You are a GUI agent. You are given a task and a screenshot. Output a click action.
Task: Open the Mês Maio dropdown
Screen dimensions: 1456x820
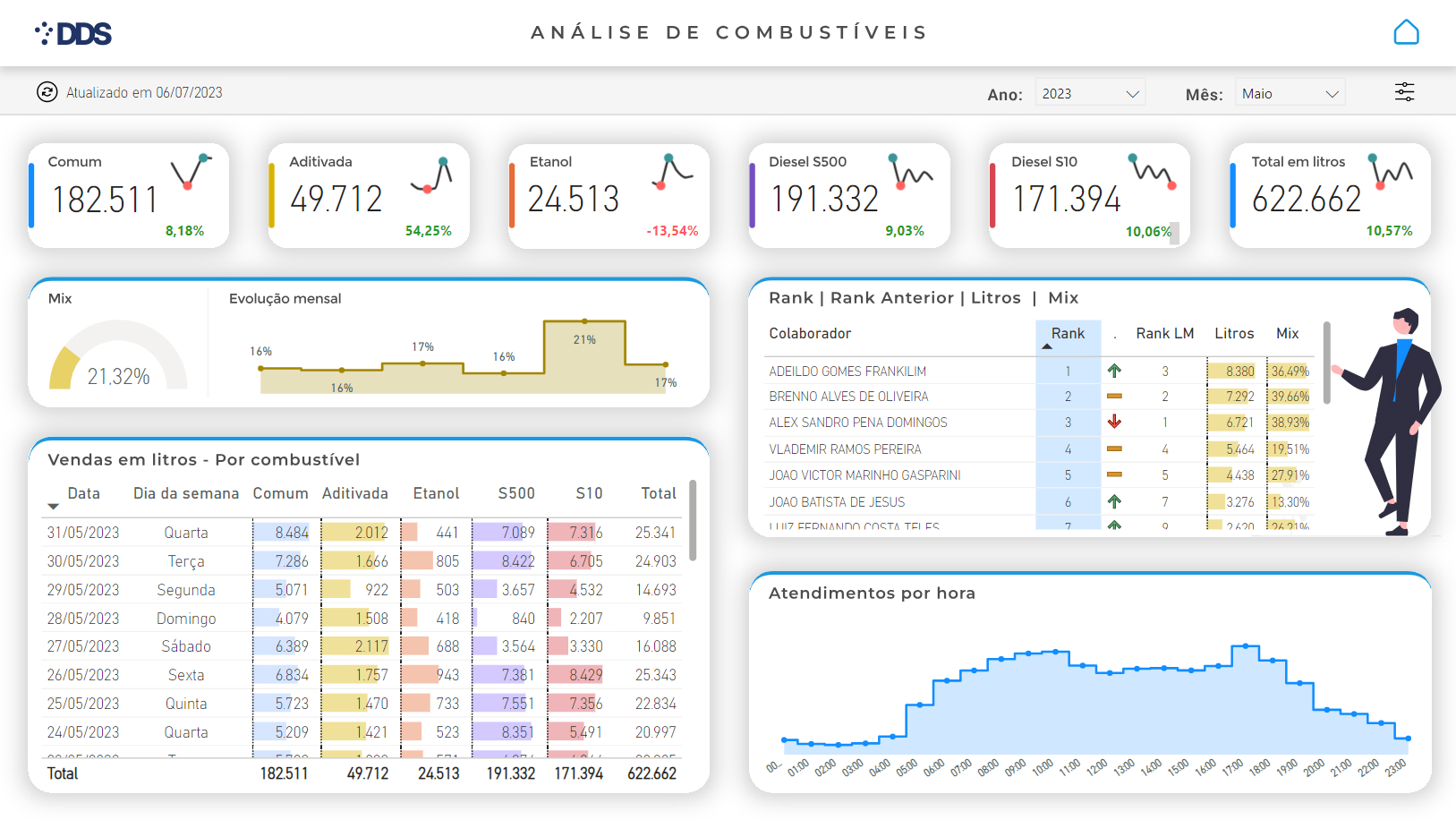coord(1290,93)
